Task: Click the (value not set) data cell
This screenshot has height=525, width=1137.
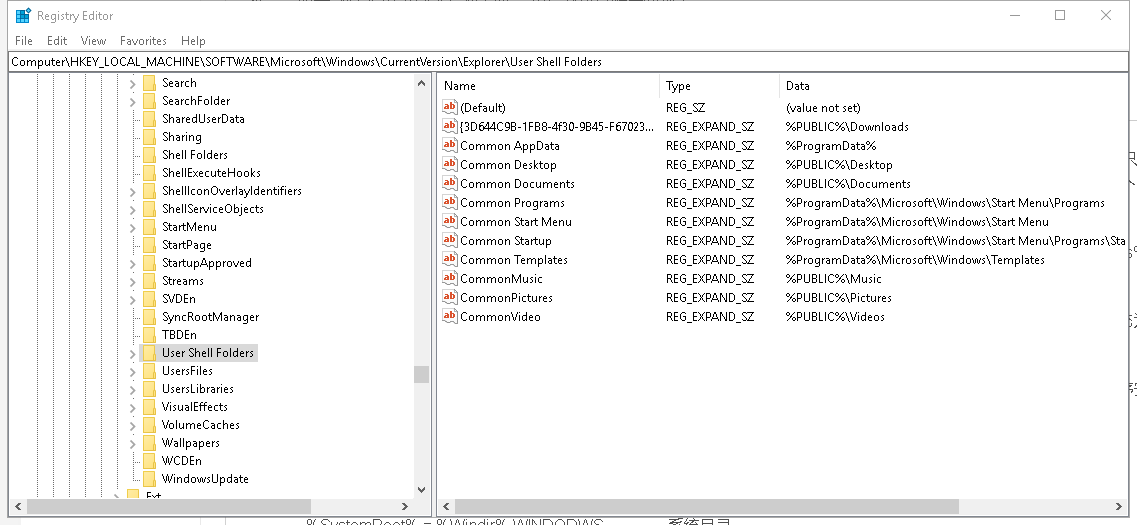Action: [x=823, y=107]
